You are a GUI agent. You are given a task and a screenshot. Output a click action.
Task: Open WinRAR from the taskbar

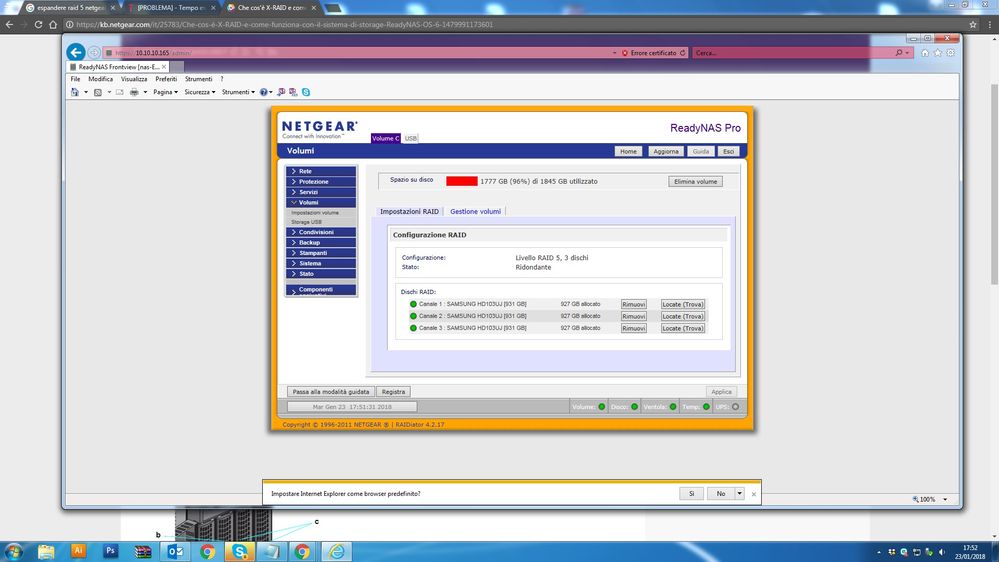[143, 551]
